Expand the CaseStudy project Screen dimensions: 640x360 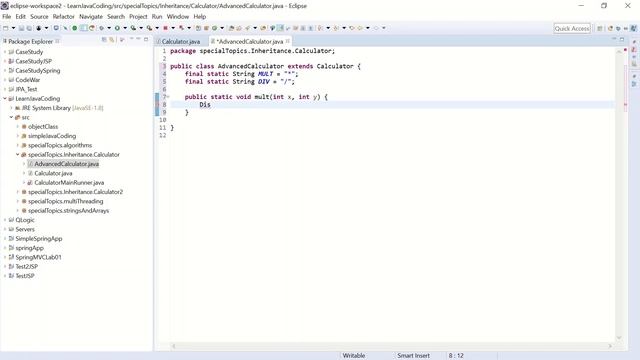4,52
